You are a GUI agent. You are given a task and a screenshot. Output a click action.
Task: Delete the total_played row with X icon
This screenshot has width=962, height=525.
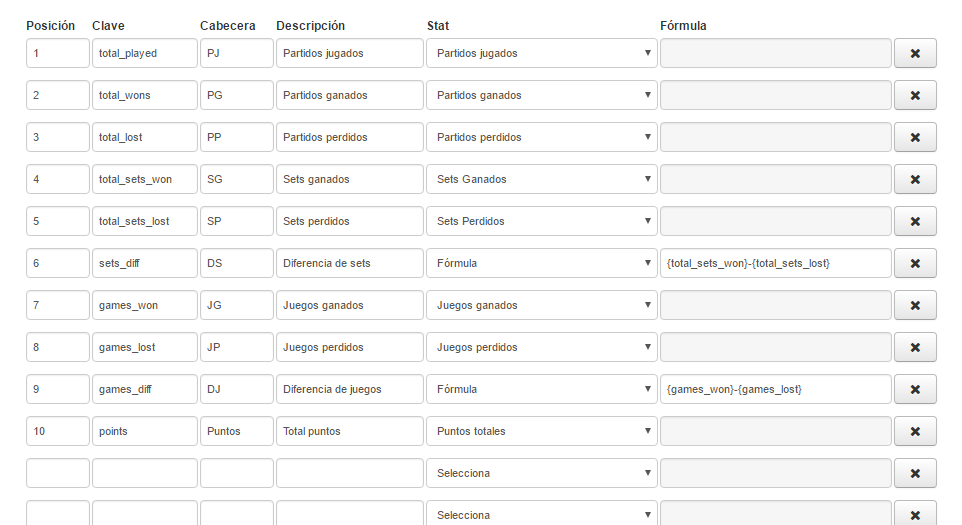click(x=915, y=53)
